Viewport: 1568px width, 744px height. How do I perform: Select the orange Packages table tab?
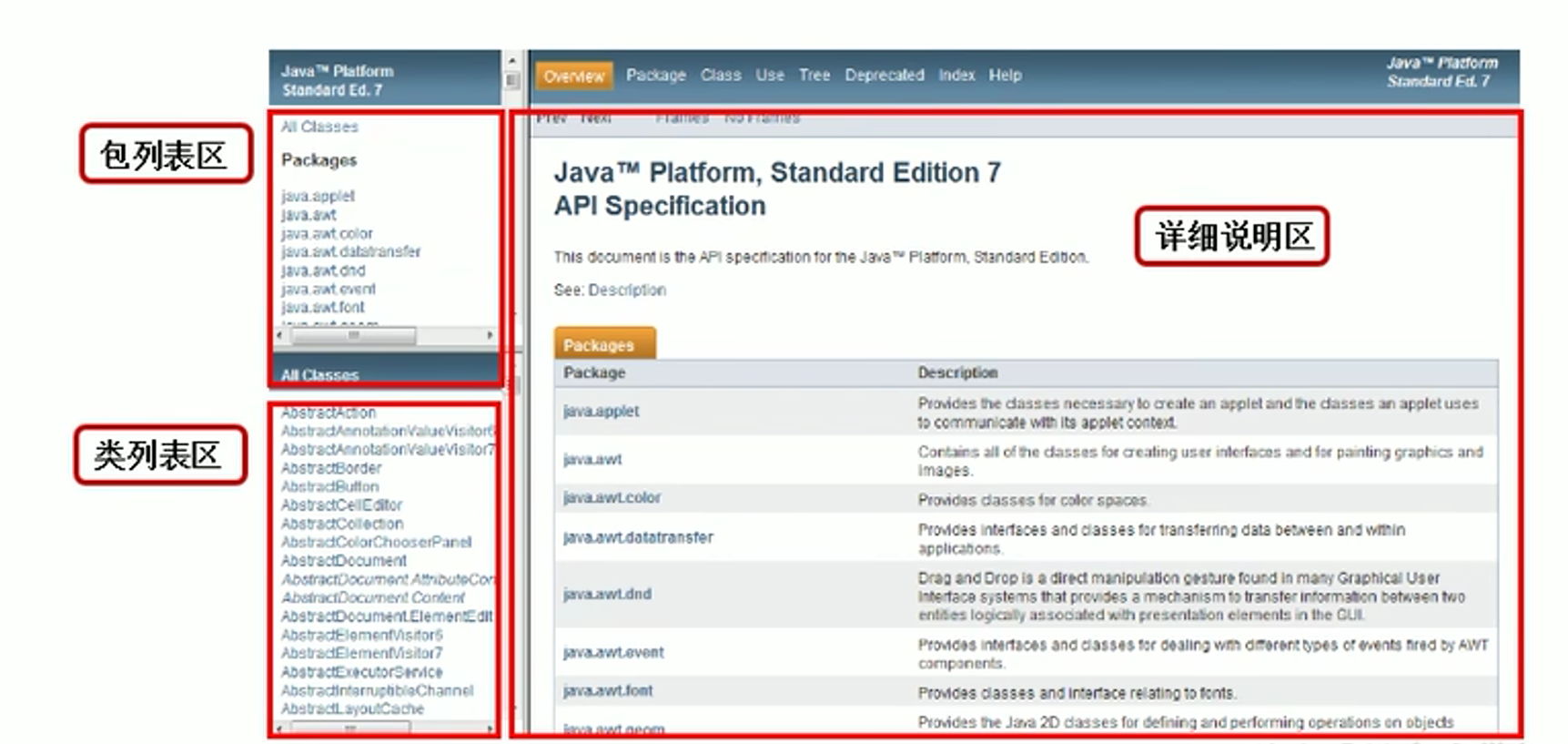(604, 344)
